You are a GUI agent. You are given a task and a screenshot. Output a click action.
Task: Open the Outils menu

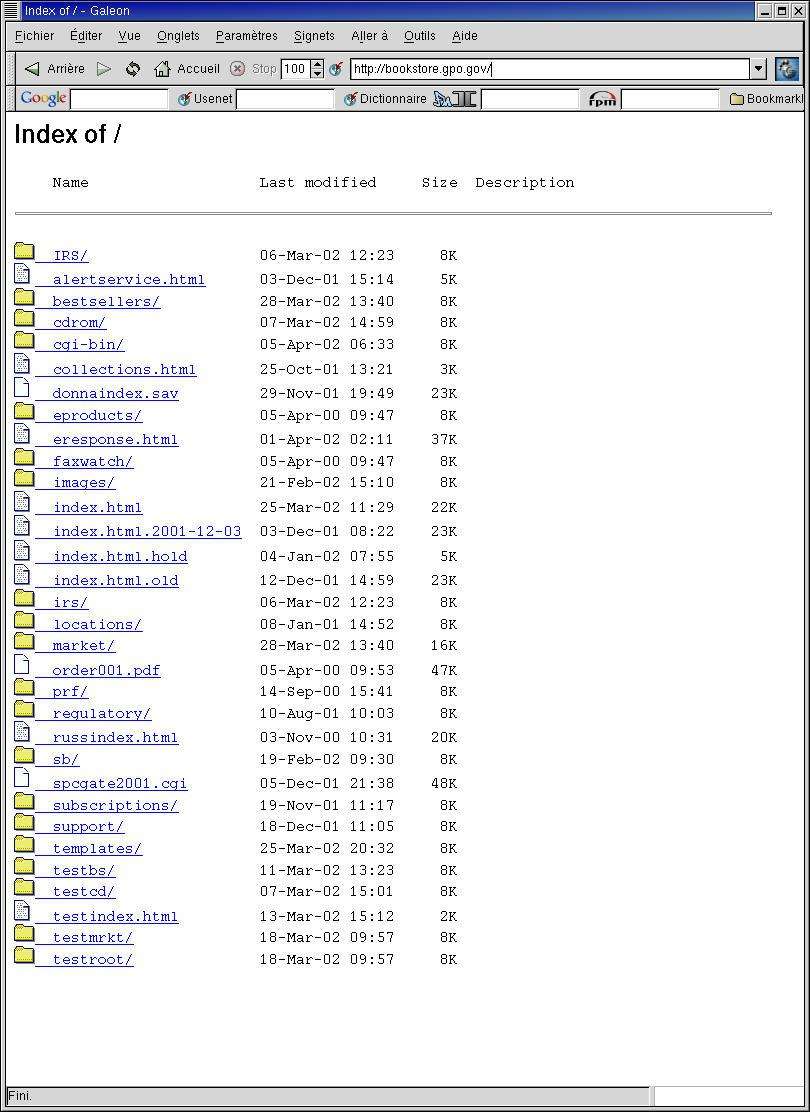pos(420,35)
